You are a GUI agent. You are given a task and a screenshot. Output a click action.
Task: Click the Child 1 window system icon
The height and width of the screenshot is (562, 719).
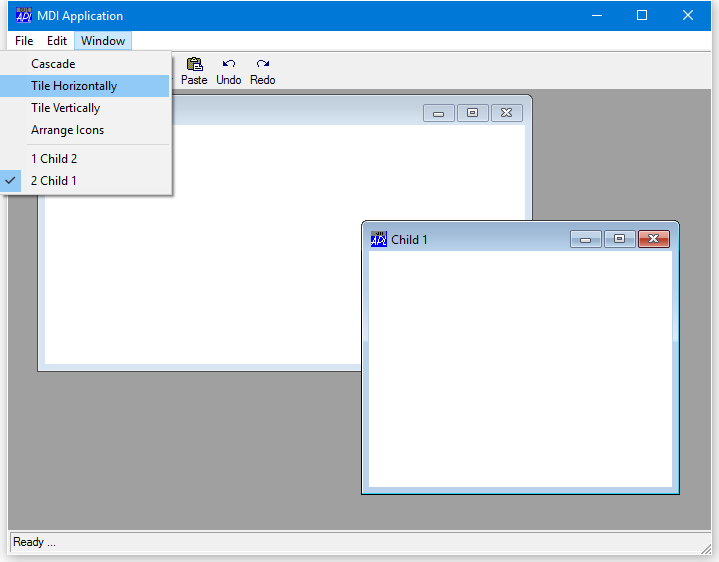click(x=379, y=239)
